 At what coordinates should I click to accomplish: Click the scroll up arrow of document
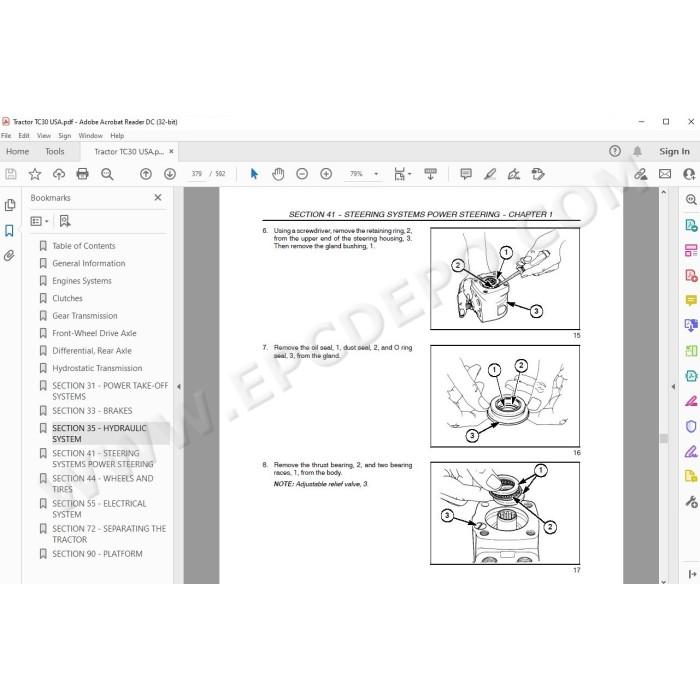pyautogui.click(x=663, y=192)
